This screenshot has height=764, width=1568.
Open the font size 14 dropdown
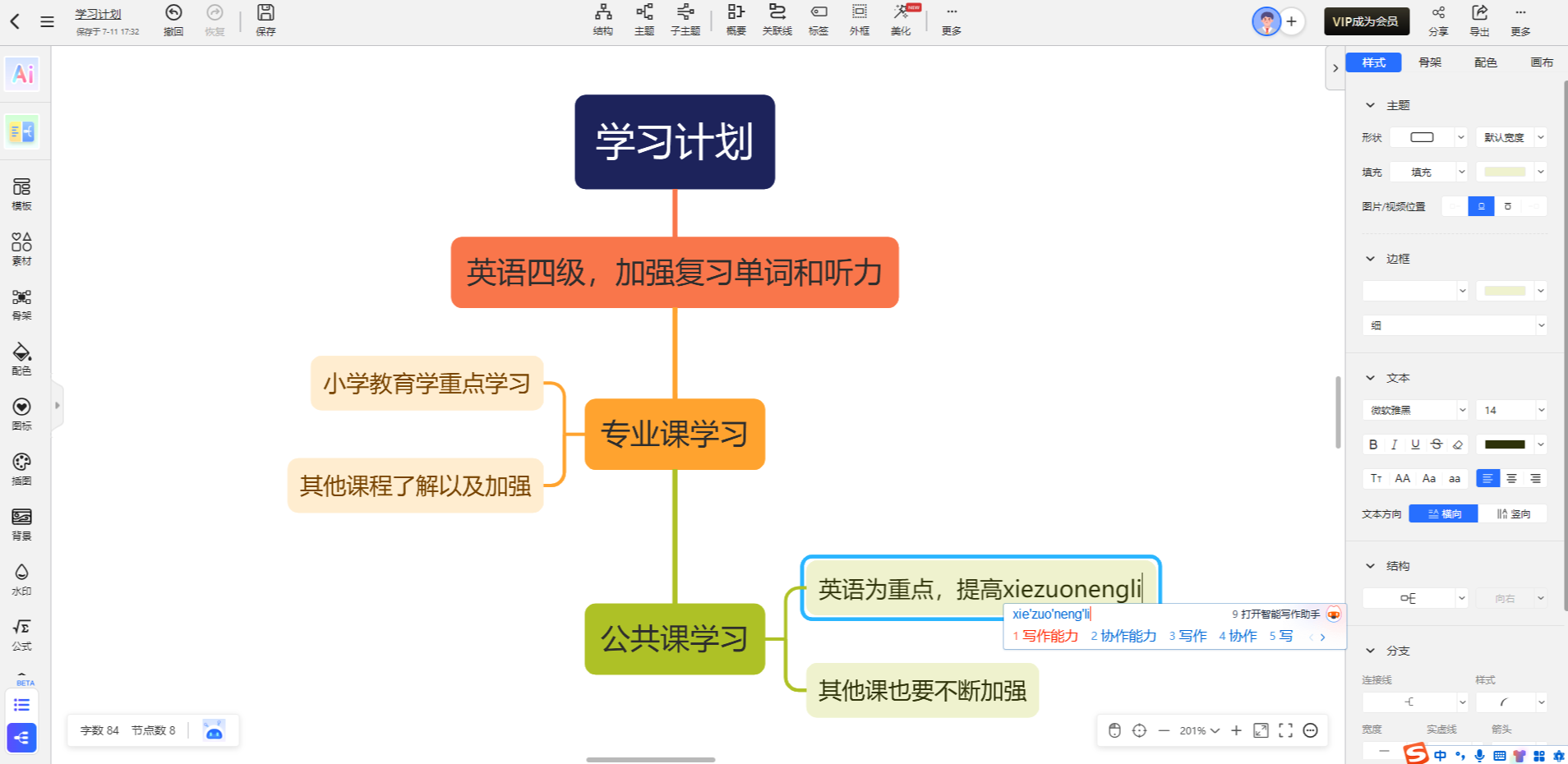(1511, 410)
